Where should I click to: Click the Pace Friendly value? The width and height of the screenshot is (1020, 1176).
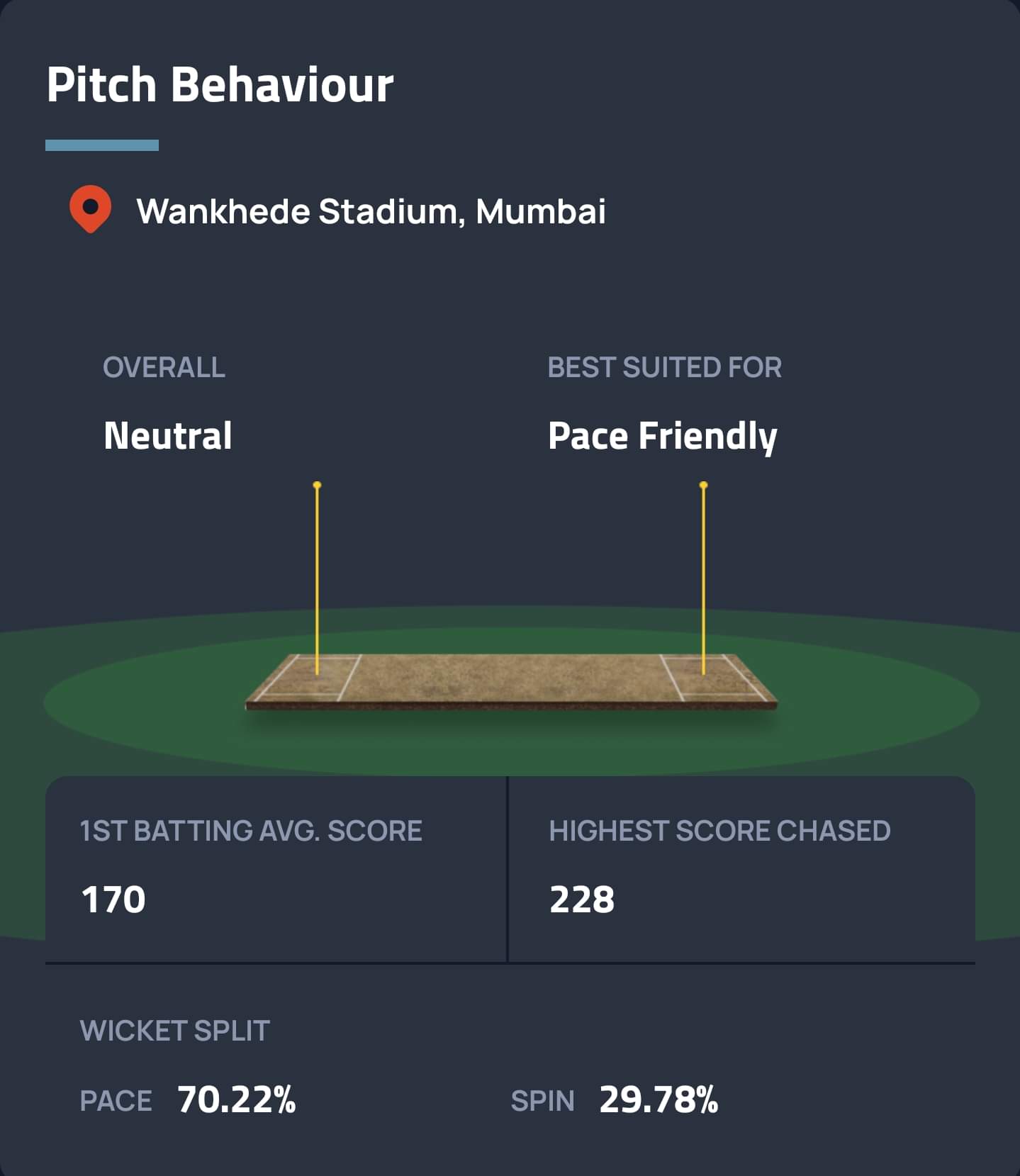click(662, 436)
